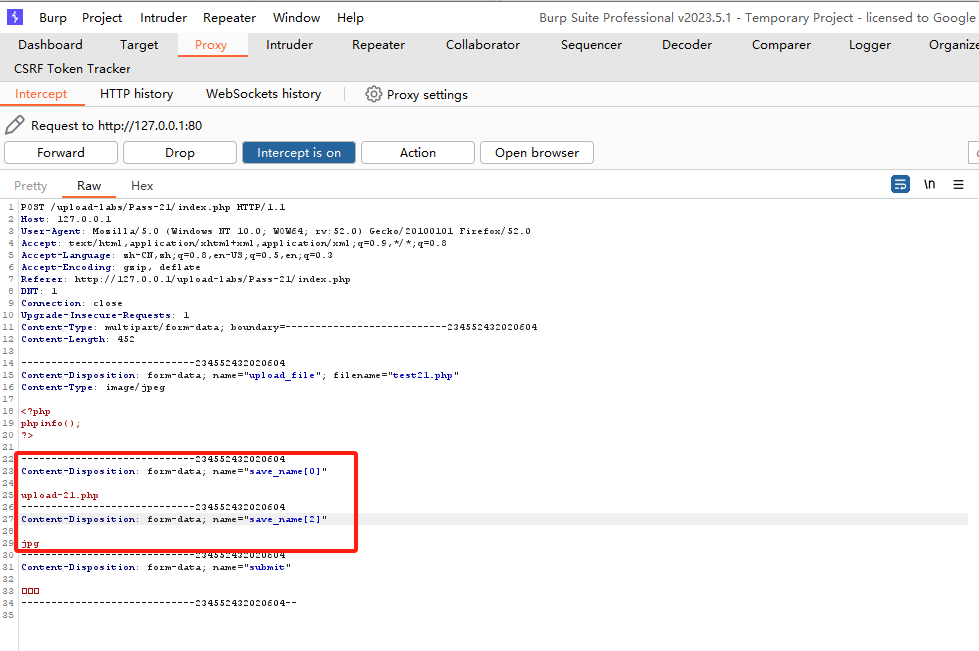Viewport: 979px width, 651px height.
Task: Switch to WebSockets history sub-tab
Action: pos(263,94)
